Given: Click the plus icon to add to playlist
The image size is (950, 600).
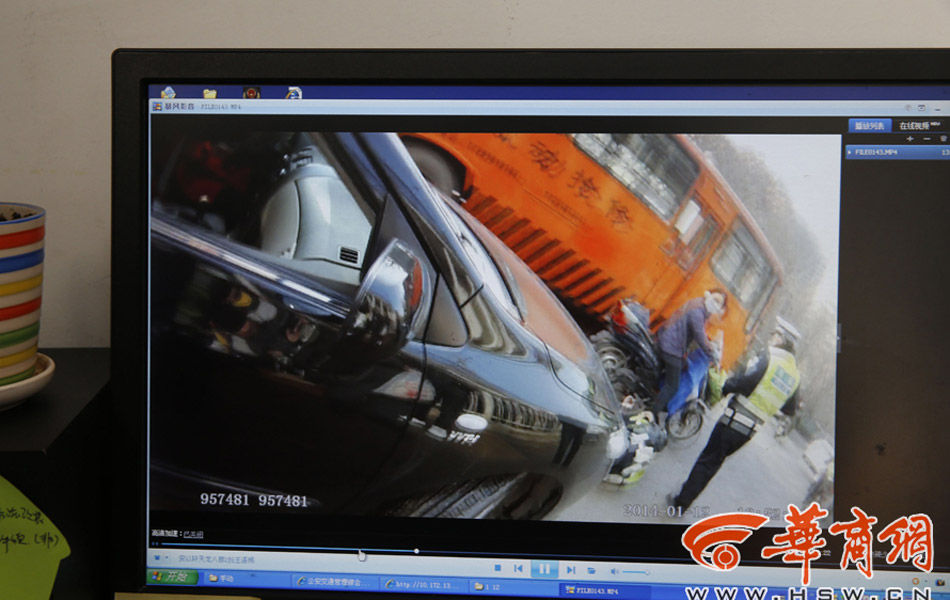Looking at the screenshot, I should pyautogui.click(x=910, y=139).
